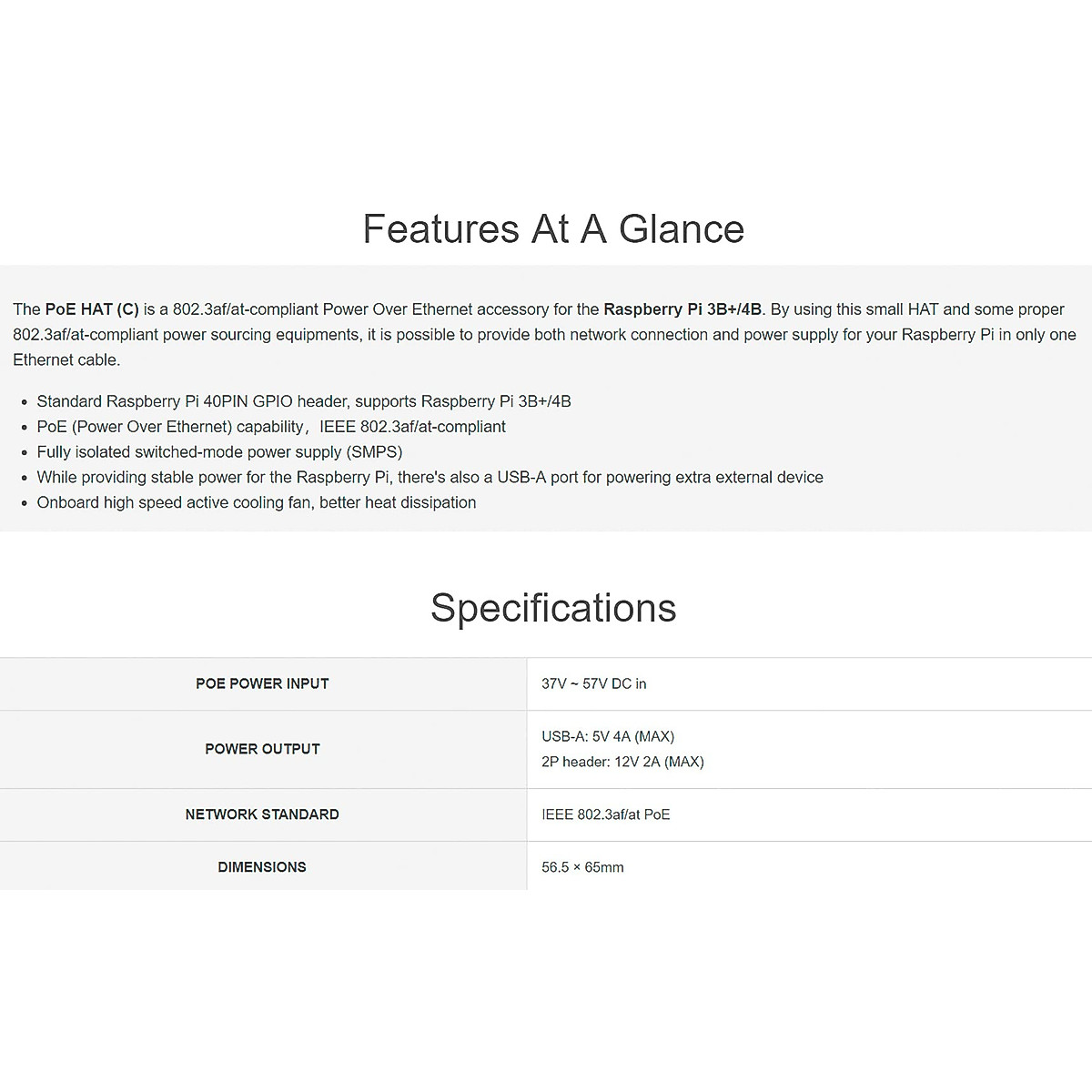Click the bold "PoE HAT (C)" text
1092x1092 pixels.
pos(92,309)
